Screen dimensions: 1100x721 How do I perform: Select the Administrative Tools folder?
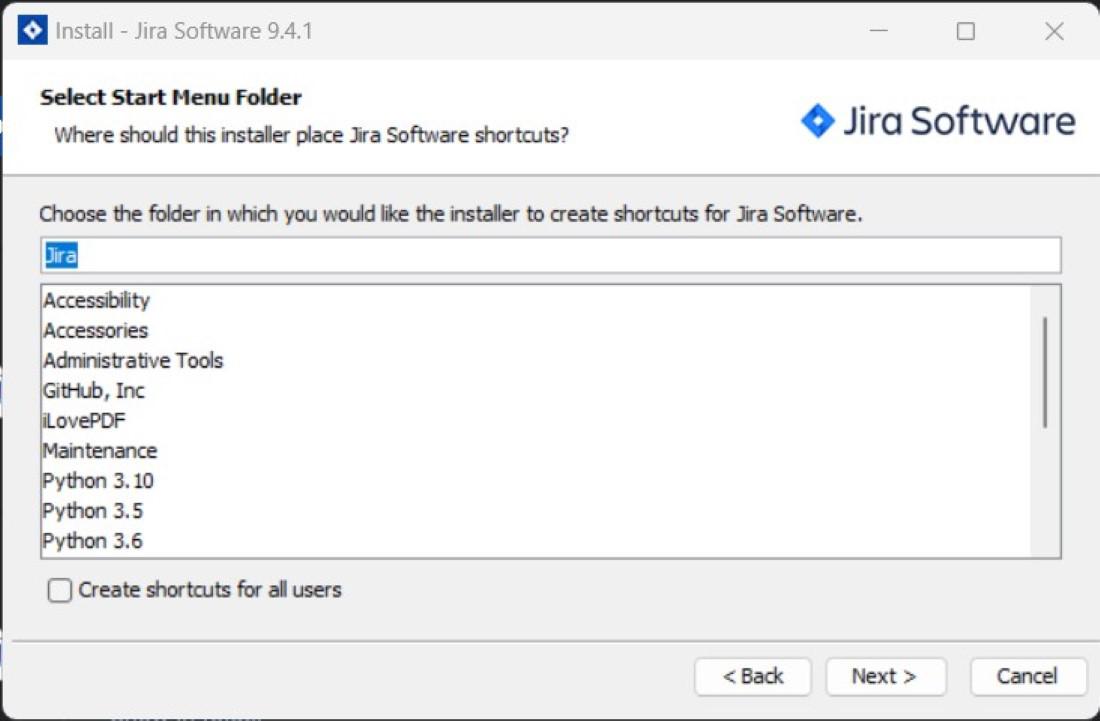coord(131,360)
